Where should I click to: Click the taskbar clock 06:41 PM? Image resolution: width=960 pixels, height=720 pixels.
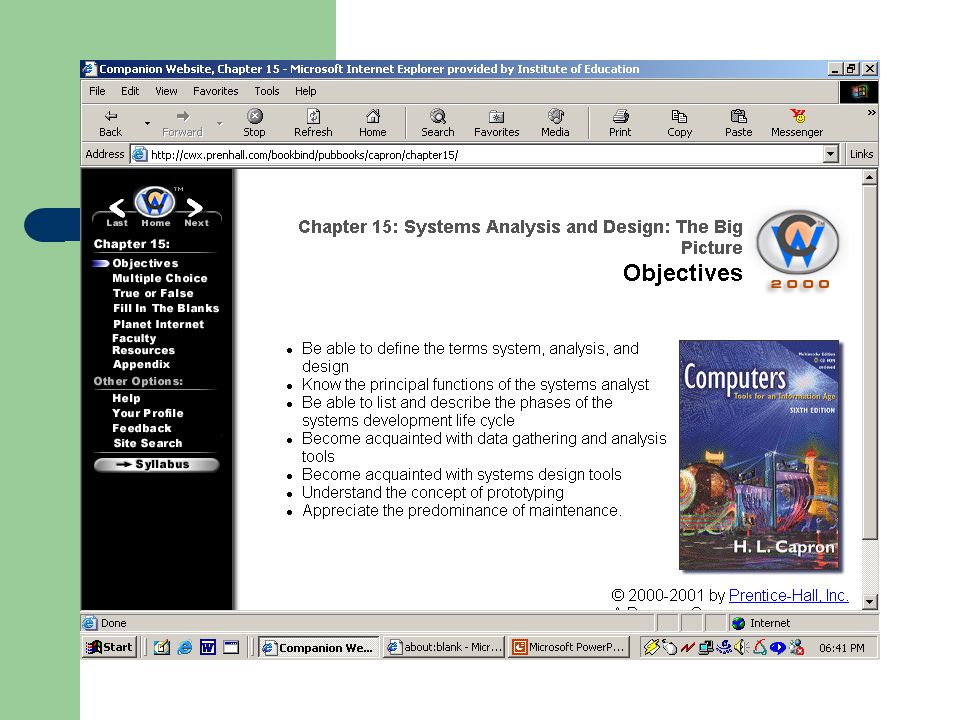(x=842, y=648)
